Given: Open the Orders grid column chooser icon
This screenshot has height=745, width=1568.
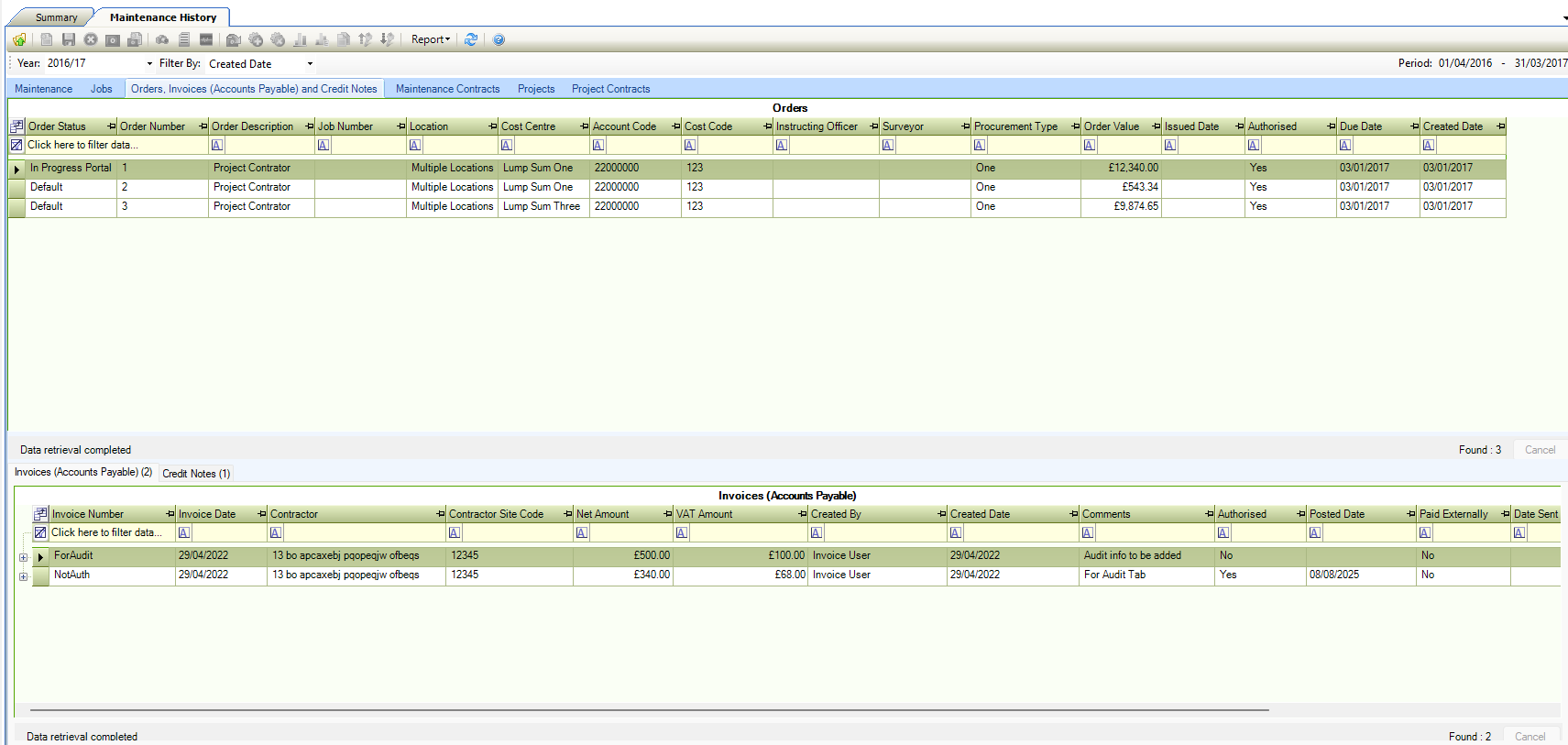Looking at the screenshot, I should coord(16,126).
